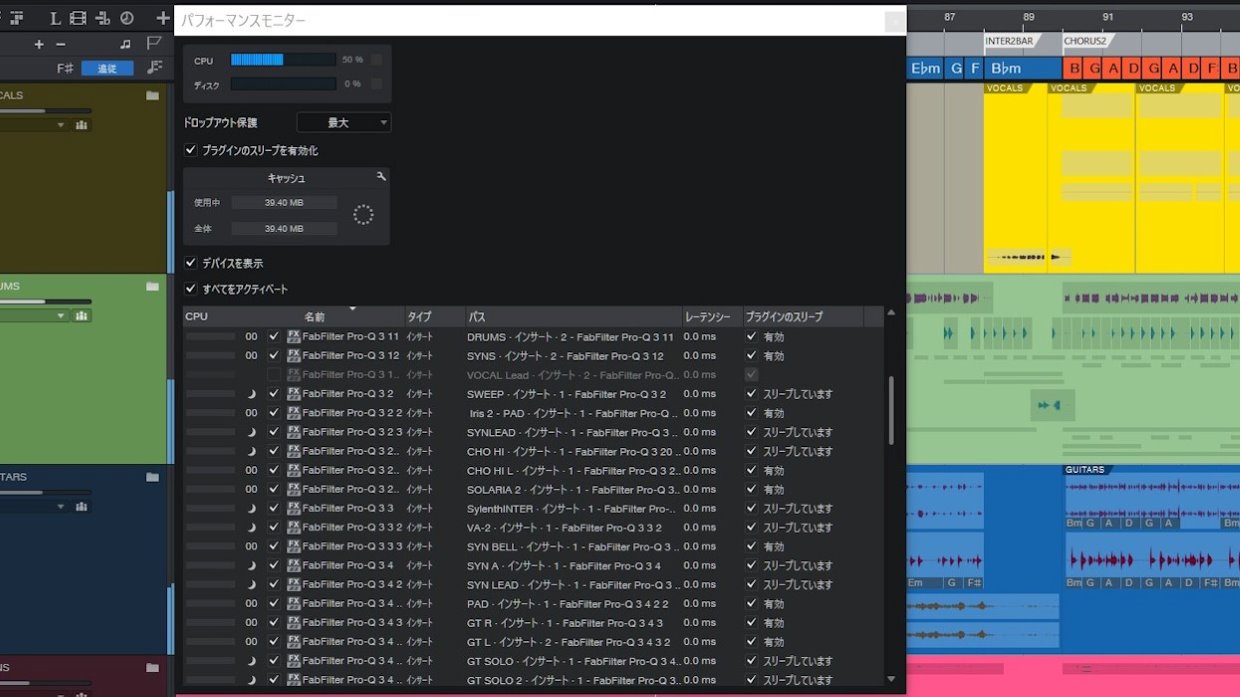Click the music note icon above the track list
Image resolution: width=1240 pixels, height=697 pixels.
125,44
